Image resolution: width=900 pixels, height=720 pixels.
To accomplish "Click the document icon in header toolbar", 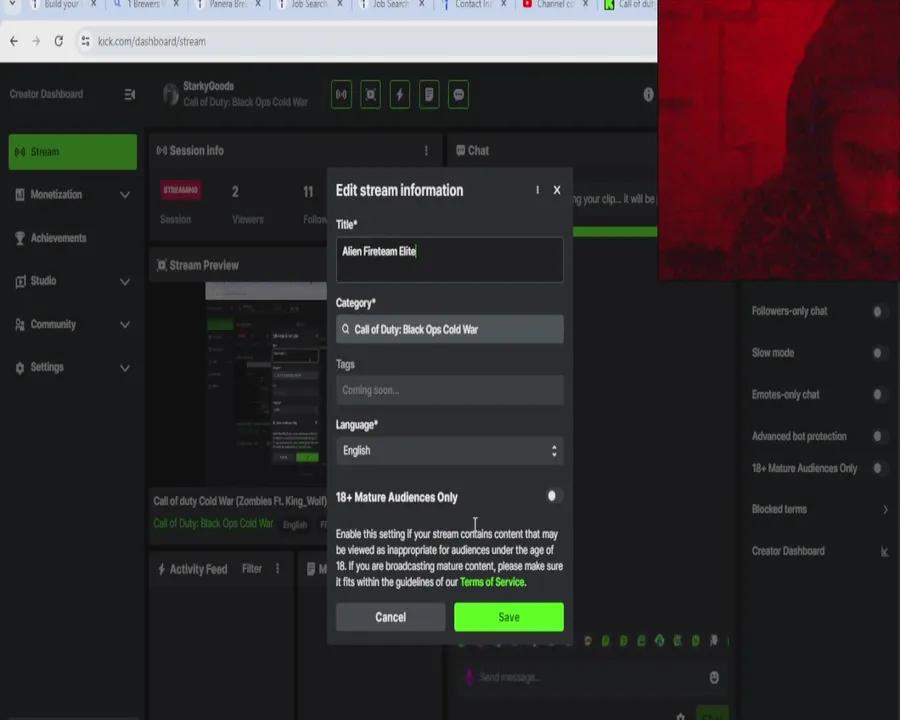I will [429, 95].
